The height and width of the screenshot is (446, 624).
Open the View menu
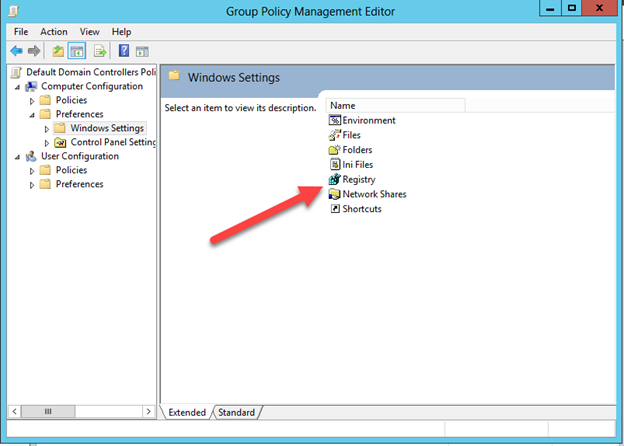pyautogui.click(x=89, y=32)
